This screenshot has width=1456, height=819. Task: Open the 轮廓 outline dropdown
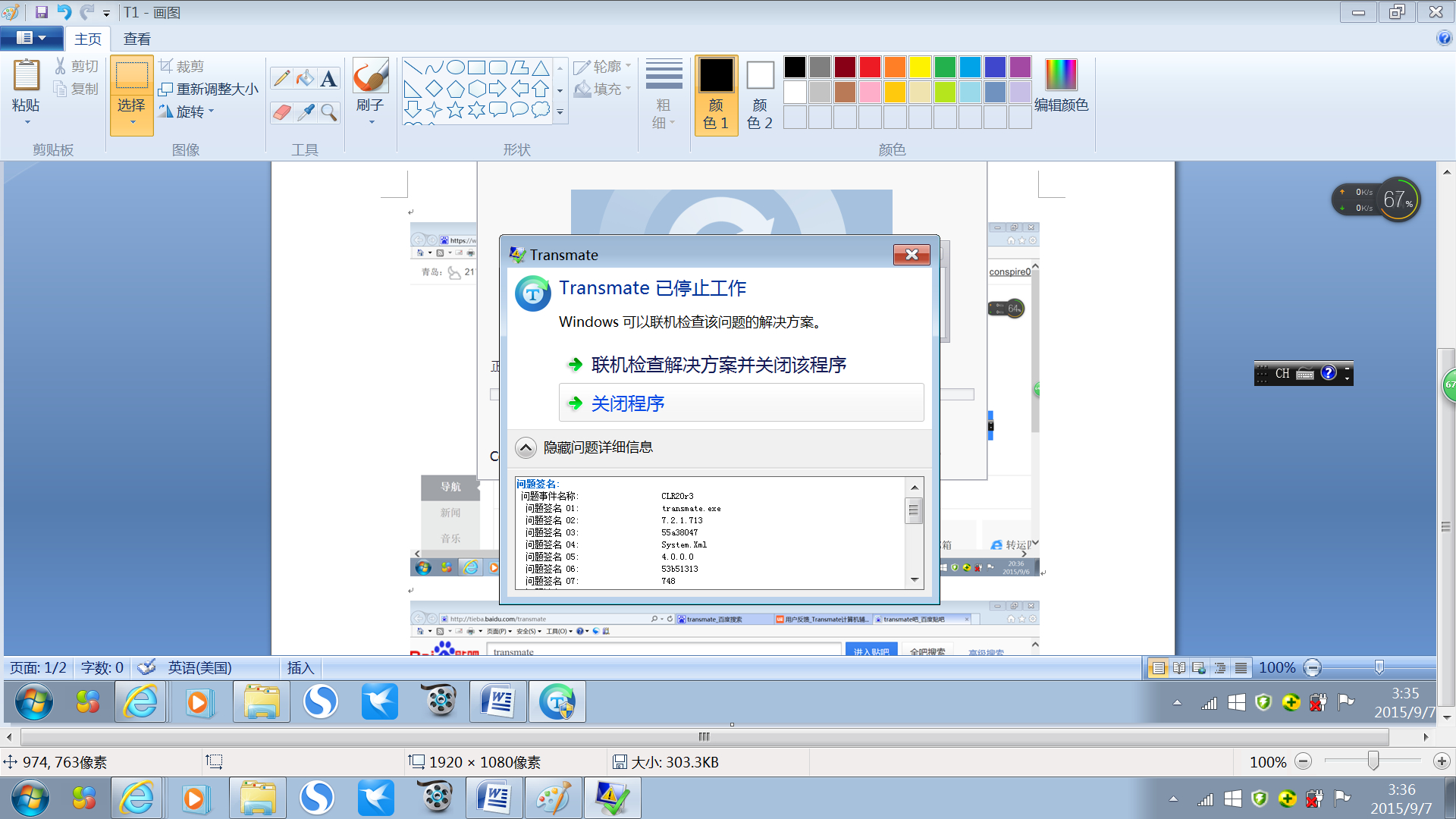coord(602,67)
